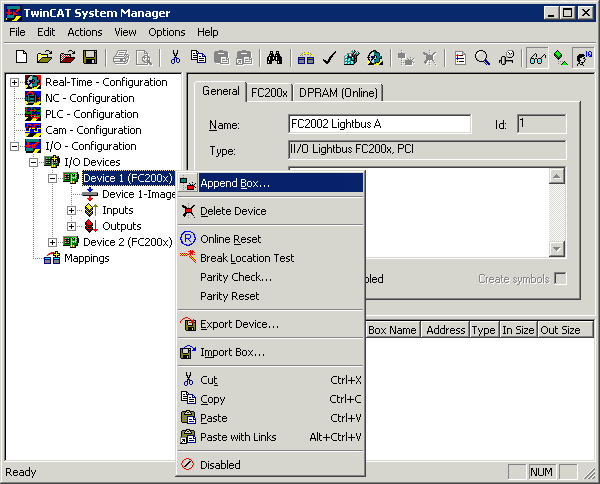This screenshot has height=484, width=600.
Task: Click the rightmost face toolbar icon
Action: (583, 58)
